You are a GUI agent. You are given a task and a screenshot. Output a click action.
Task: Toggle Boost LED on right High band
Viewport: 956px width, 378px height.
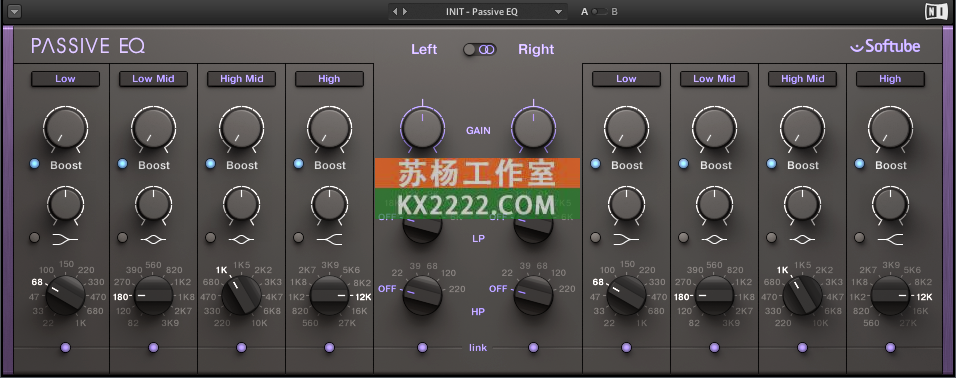tap(859, 164)
